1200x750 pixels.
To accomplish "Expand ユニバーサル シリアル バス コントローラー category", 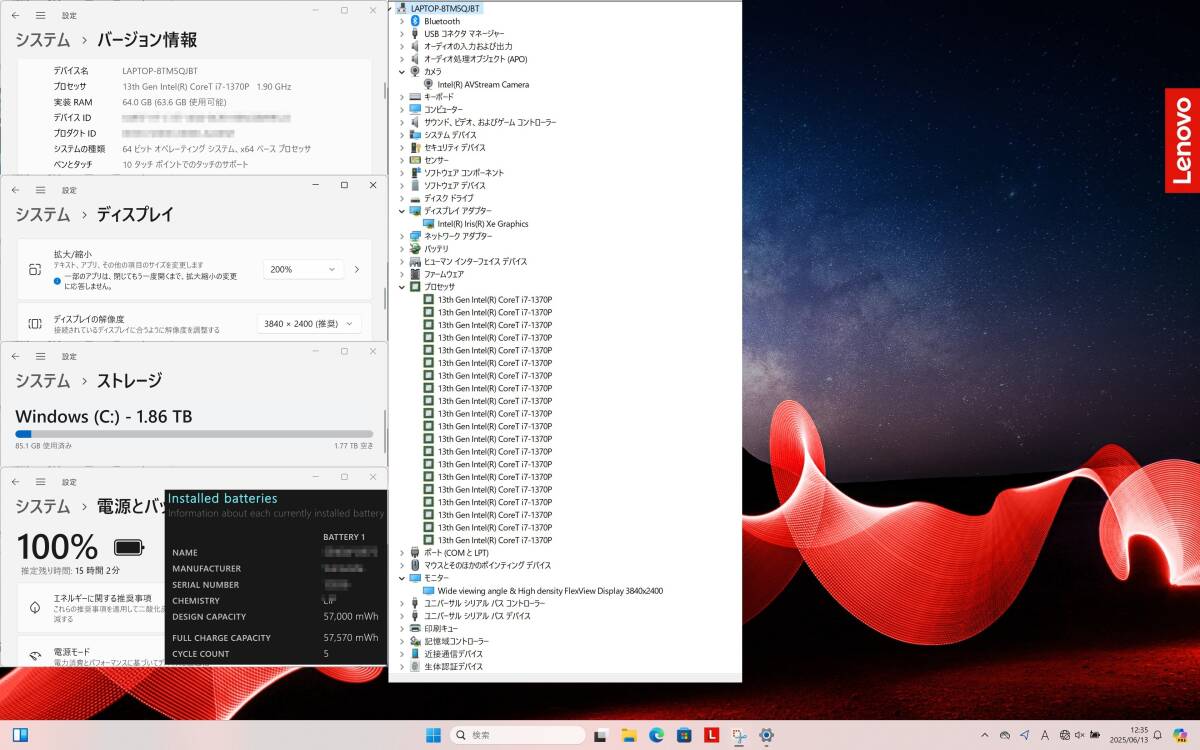I will pyautogui.click(x=402, y=603).
